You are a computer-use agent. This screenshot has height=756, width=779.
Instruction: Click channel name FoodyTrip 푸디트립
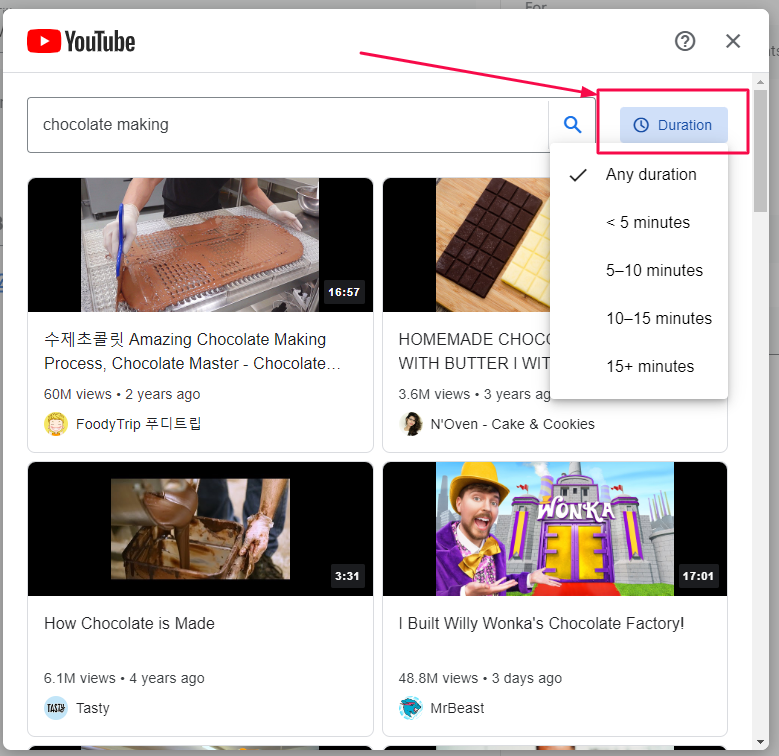coord(139,424)
